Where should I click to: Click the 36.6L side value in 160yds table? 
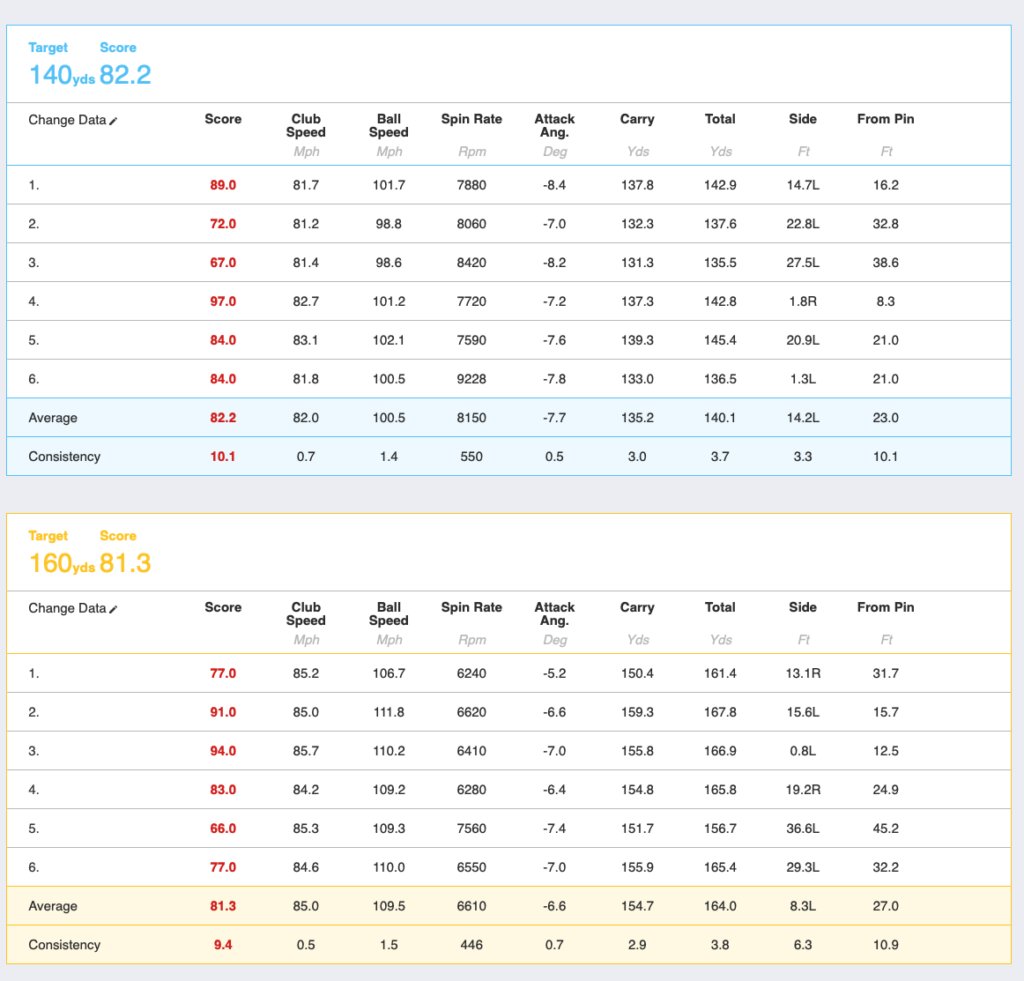[802, 828]
